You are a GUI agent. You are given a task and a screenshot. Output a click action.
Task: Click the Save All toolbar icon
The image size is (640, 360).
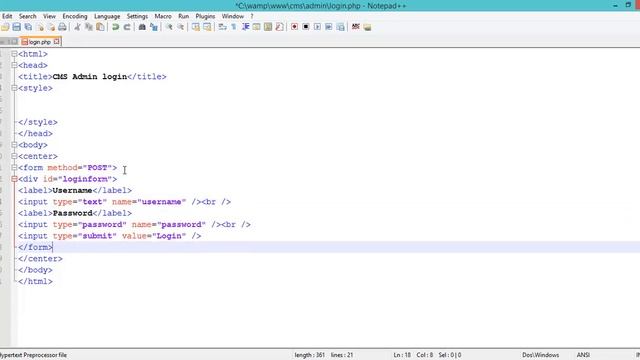pos(28,27)
